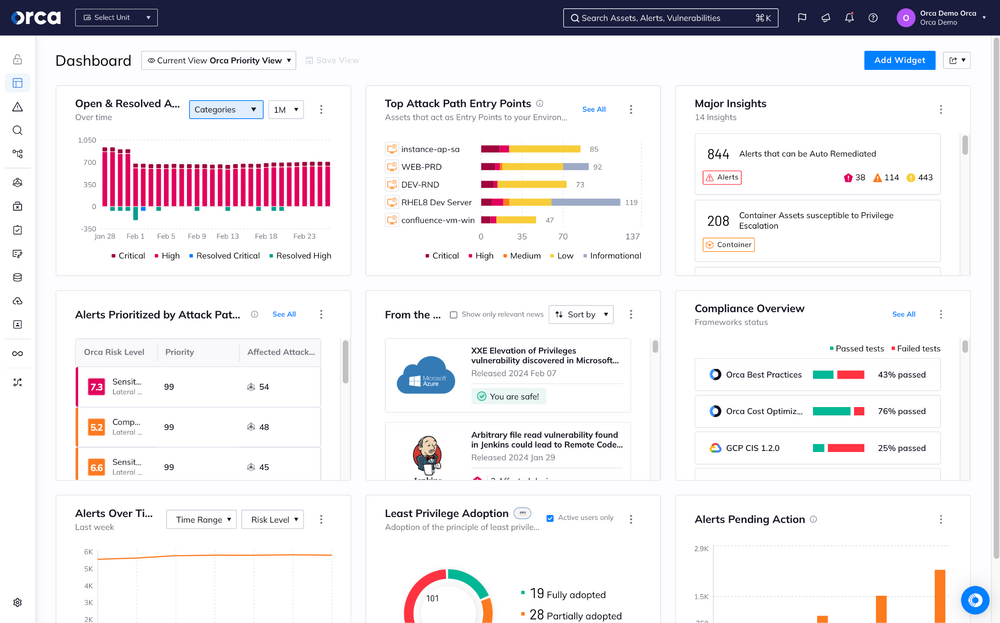
Task: Open the help question mark icon
Action: 873,18
